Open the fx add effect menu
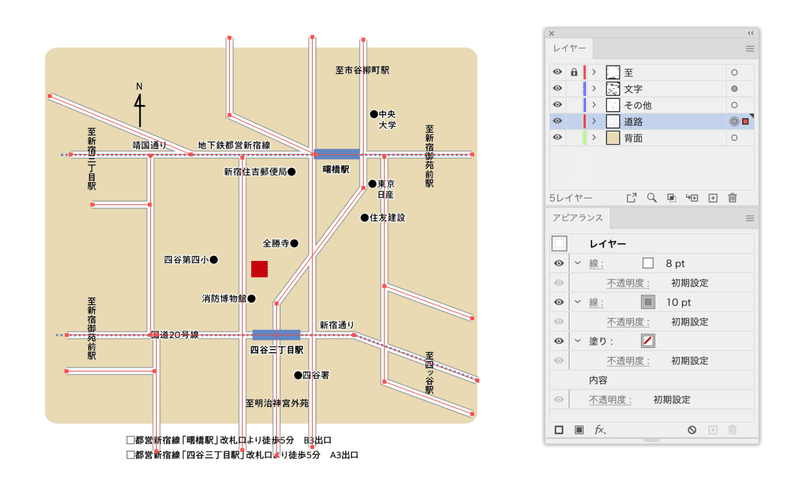This screenshot has height=491, width=800. [601, 430]
